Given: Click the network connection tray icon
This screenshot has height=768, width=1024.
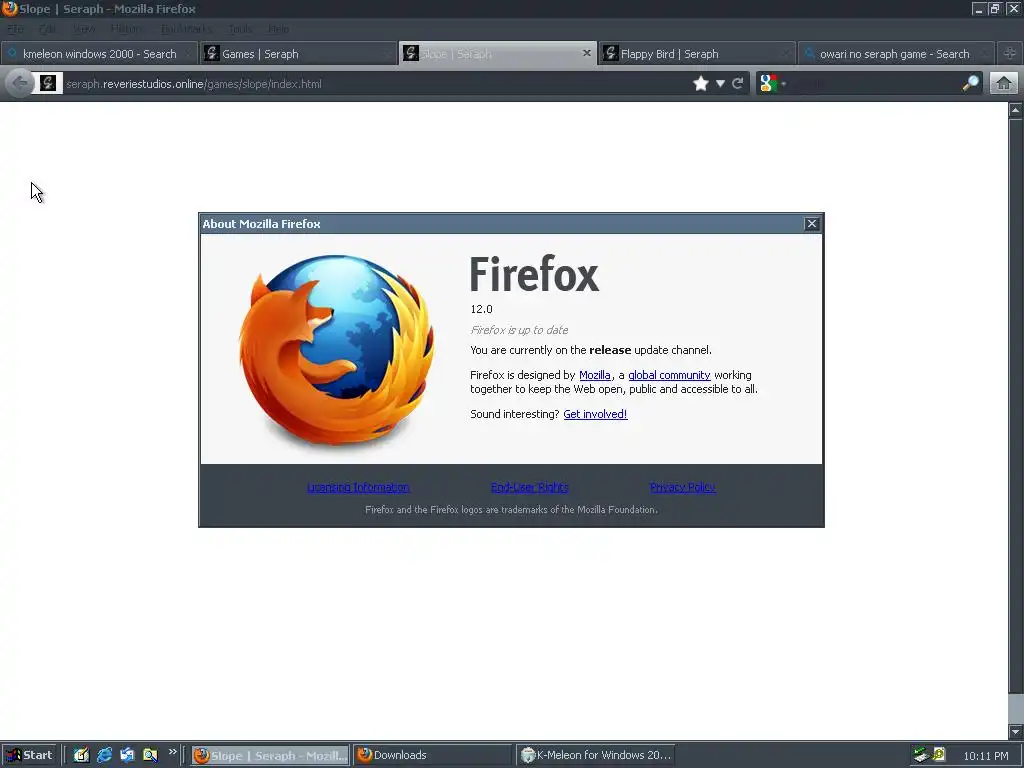Looking at the screenshot, I should (x=921, y=755).
